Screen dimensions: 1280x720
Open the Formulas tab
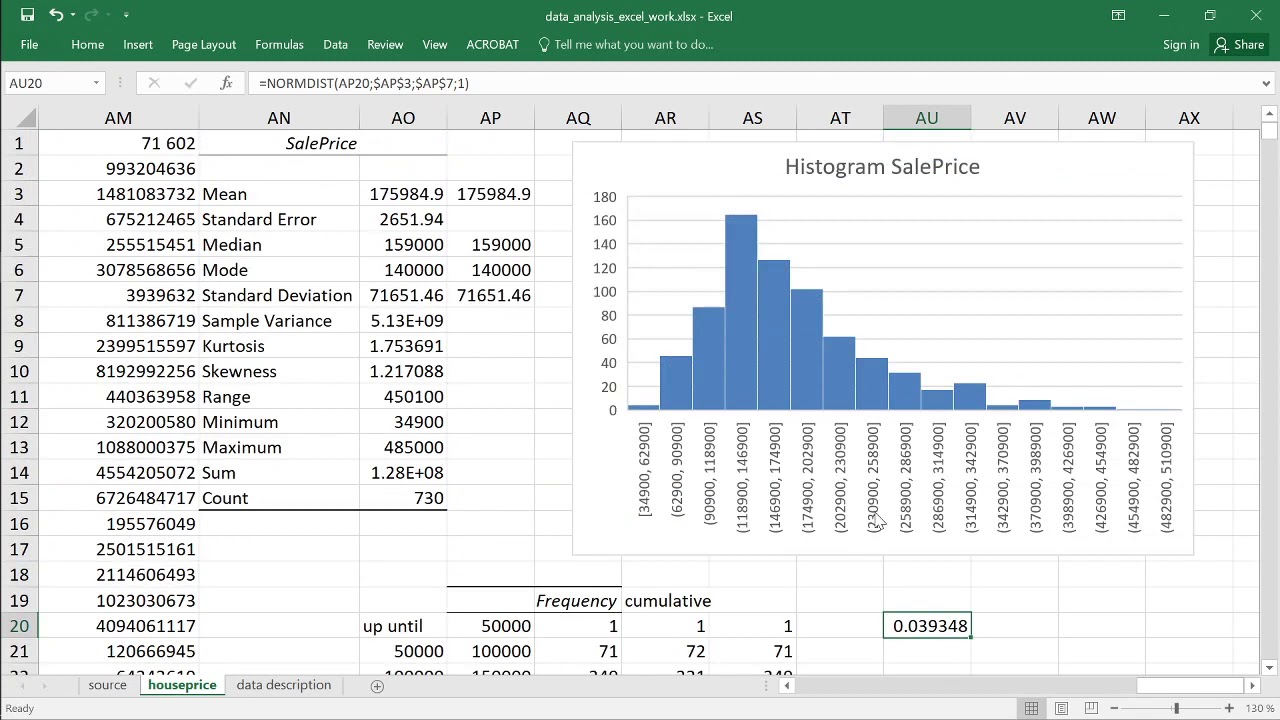(x=279, y=44)
